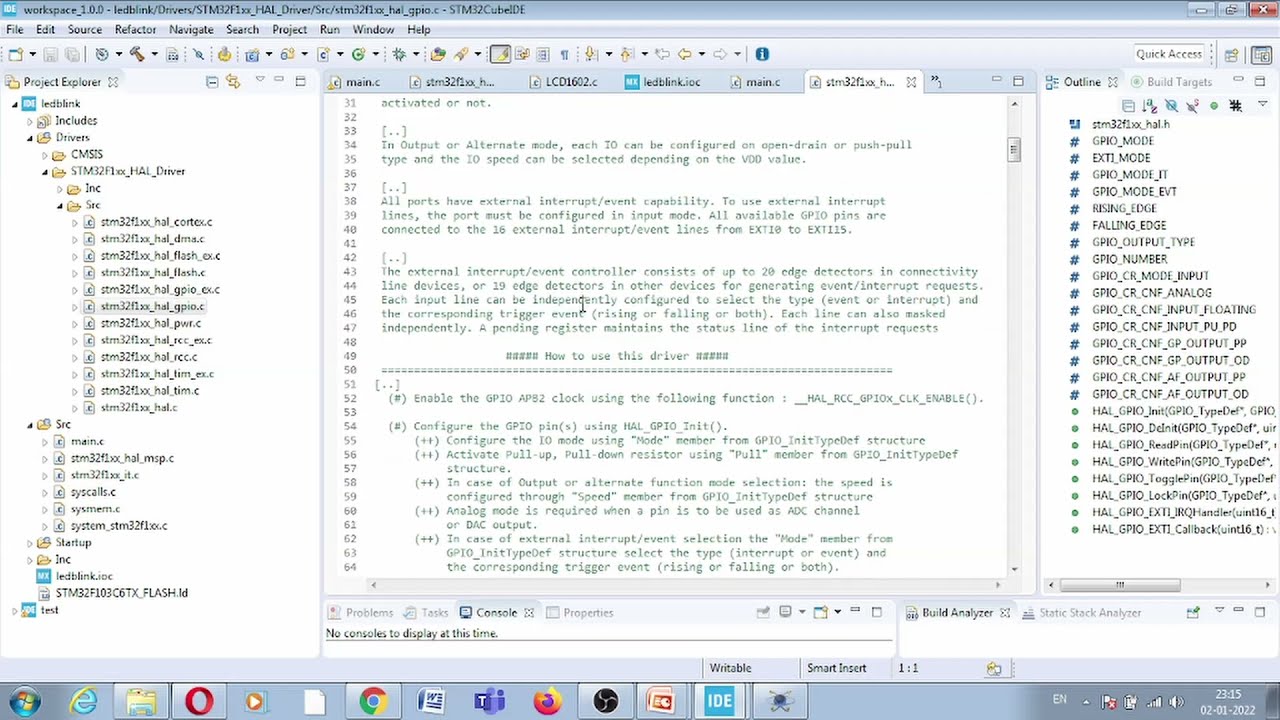Click Pin Console icon in Console view
The height and width of the screenshot is (720, 1280).
(x=763, y=612)
